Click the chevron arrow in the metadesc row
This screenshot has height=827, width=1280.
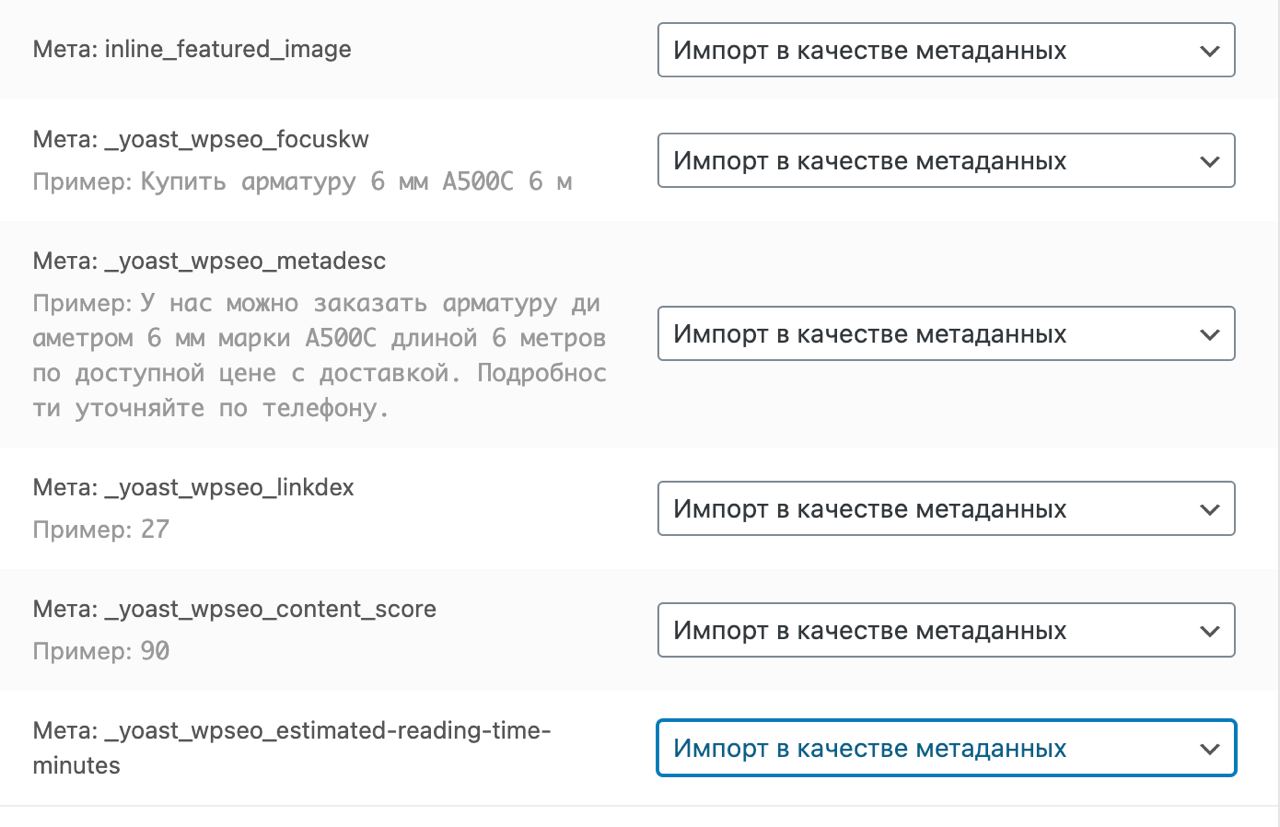[x=1209, y=335]
